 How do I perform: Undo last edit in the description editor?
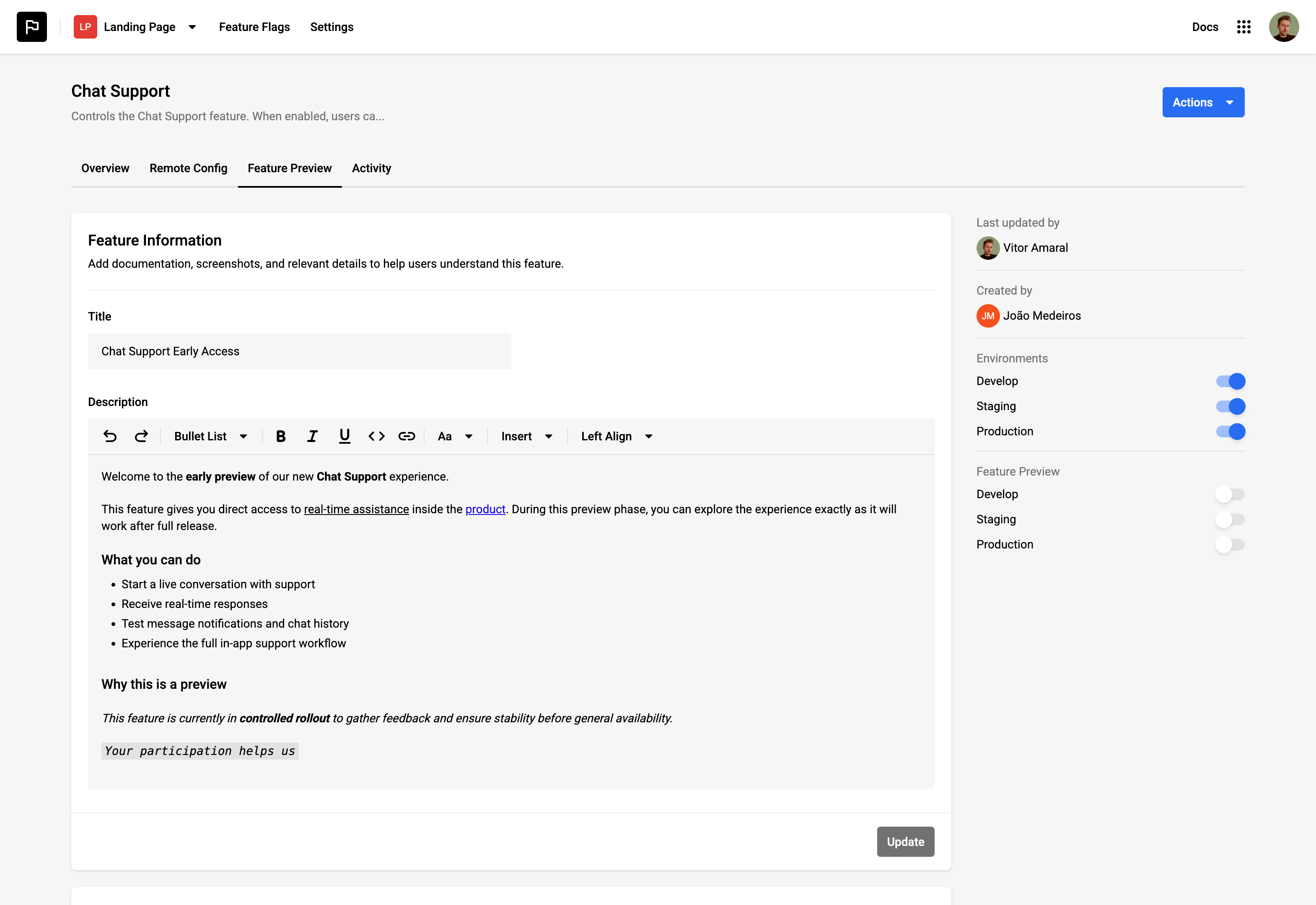point(111,436)
